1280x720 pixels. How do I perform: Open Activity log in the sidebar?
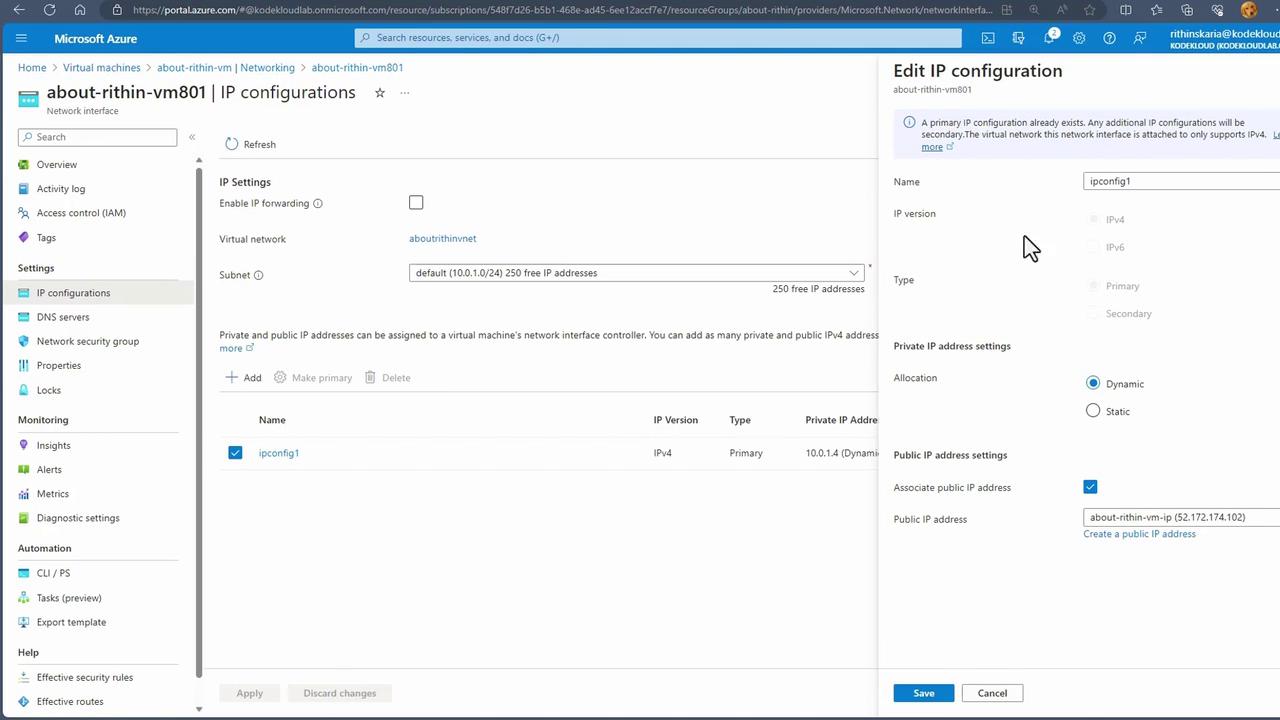tap(61, 189)
